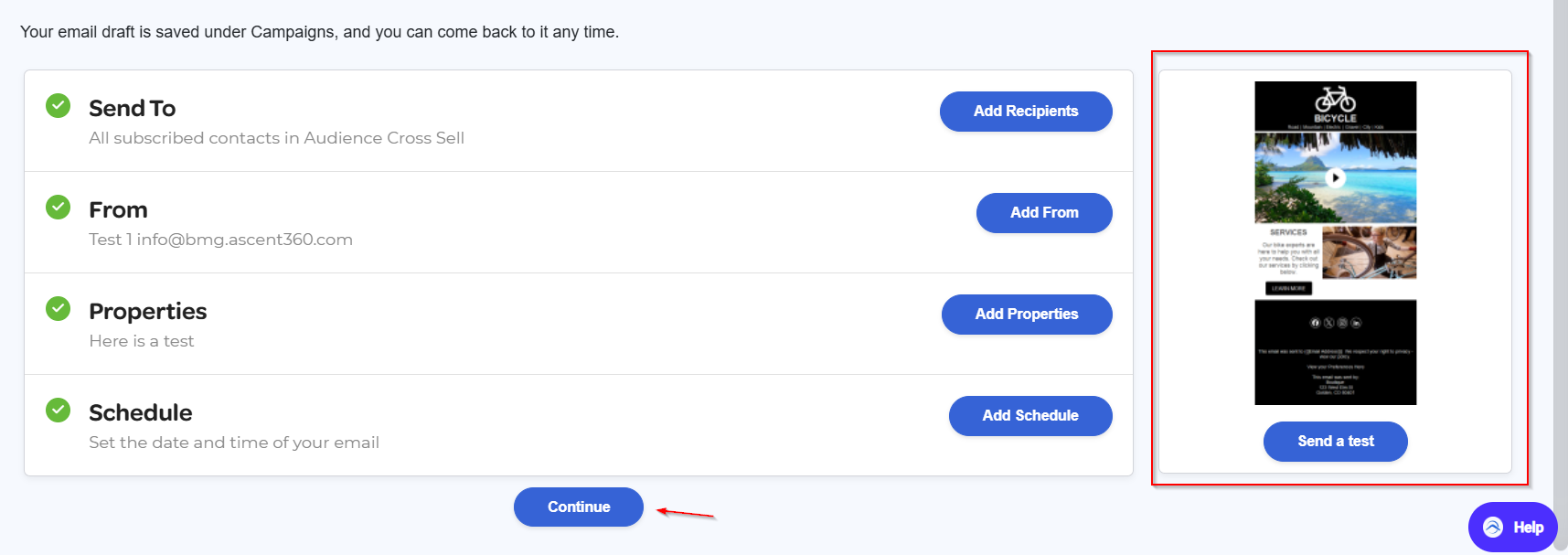This screenshot has height=555, width=1568.
Task: Click the Learn More button in preview
Action: 1288,289
